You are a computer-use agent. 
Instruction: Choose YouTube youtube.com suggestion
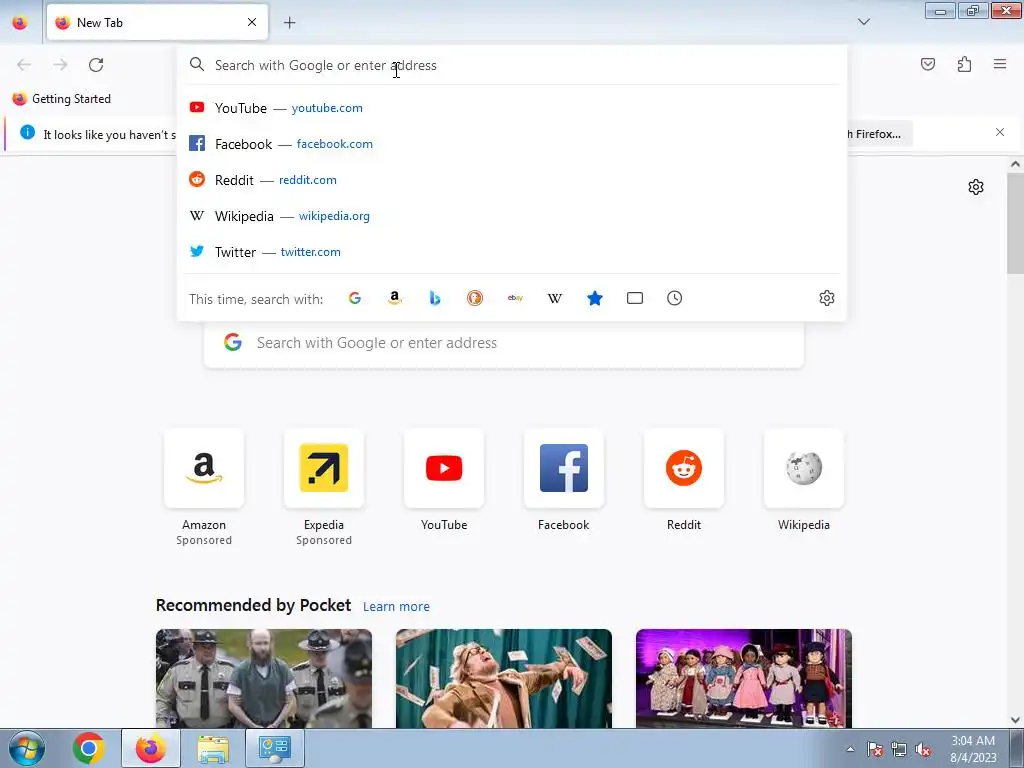512,108
